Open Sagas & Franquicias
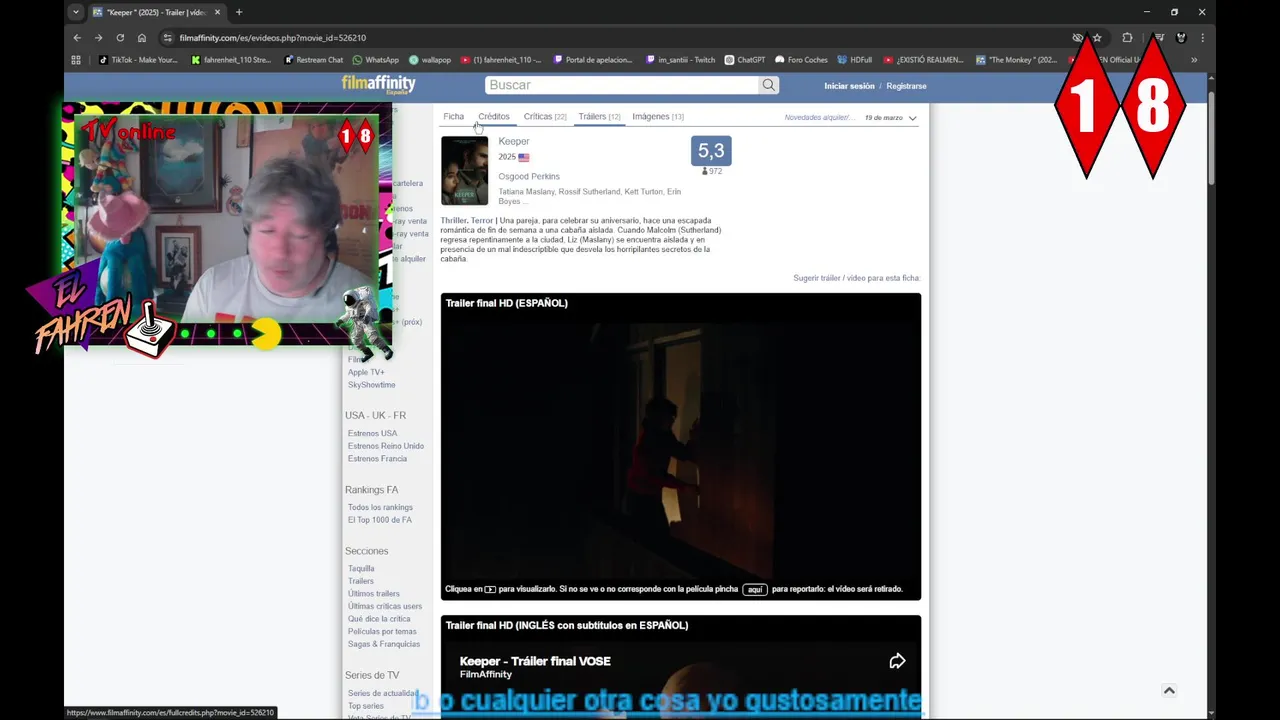The image size is (1280, 720). pyautogui.click(x=384, y=644)
